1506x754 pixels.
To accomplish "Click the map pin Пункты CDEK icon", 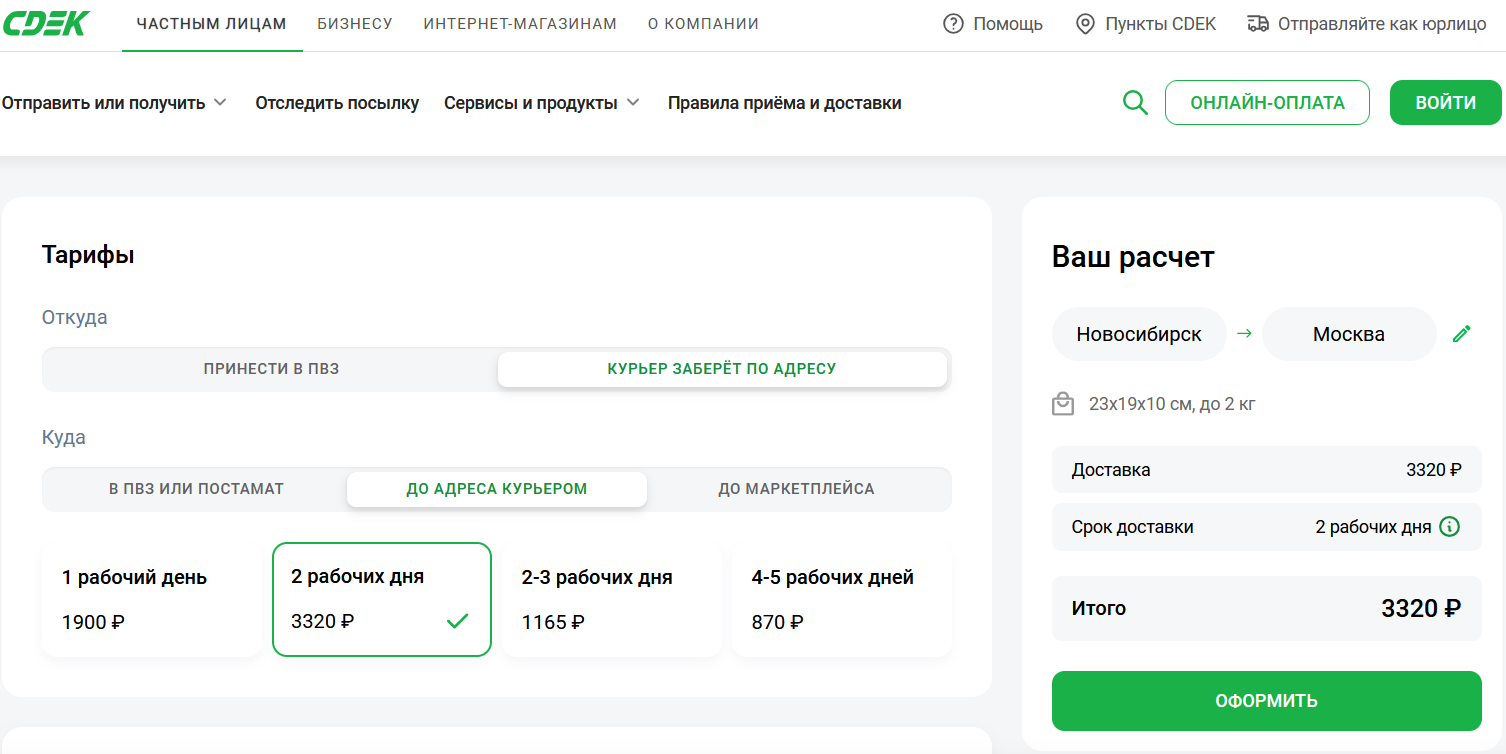I will click(x=1085, y=24).
